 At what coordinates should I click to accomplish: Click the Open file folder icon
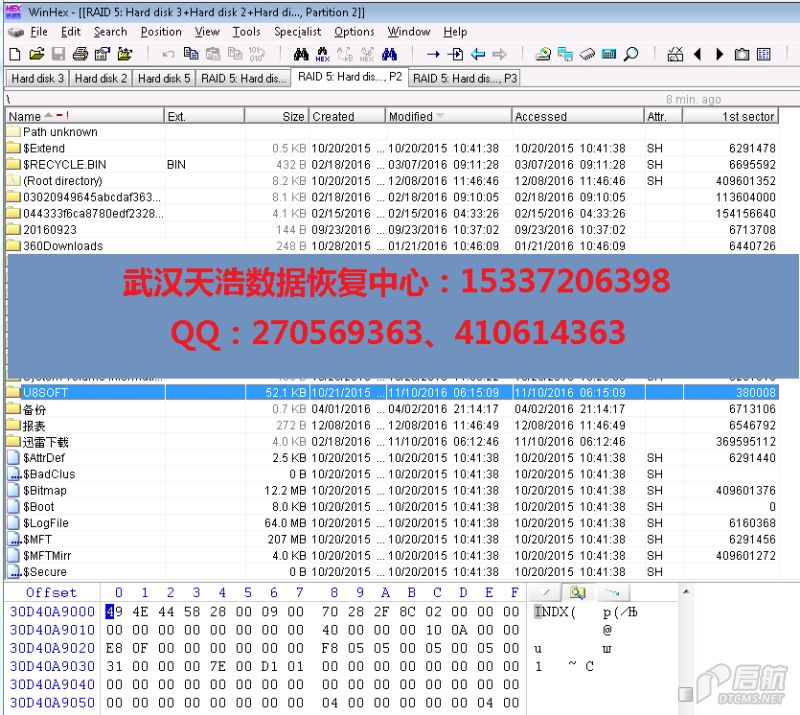37,54
